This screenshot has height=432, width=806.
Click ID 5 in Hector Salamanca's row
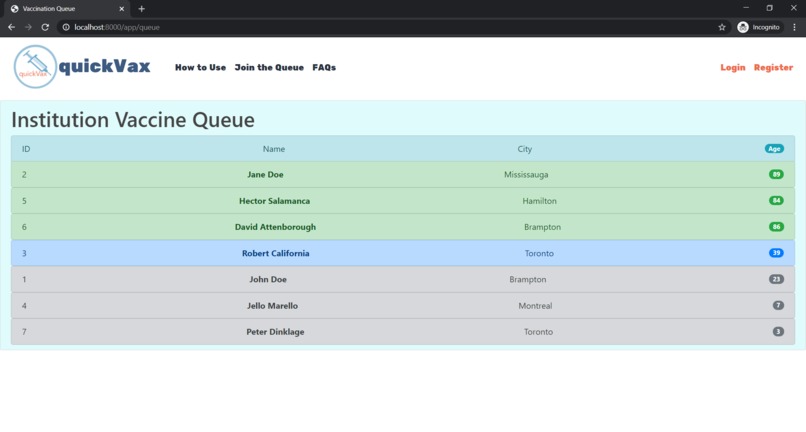click(x=24, y=201)
